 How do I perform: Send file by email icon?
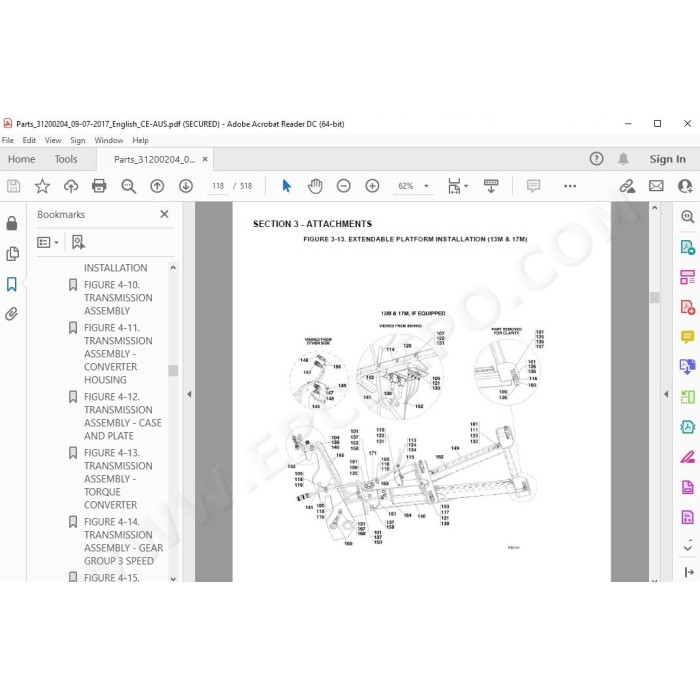(656, 186)
